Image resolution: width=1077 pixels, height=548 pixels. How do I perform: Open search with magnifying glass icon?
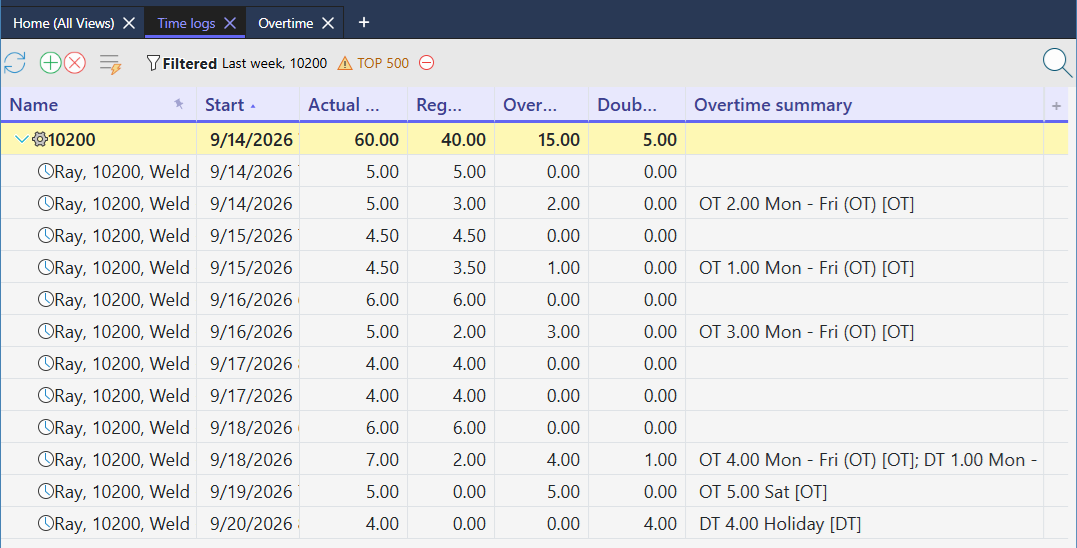[x=1057, y=63]
